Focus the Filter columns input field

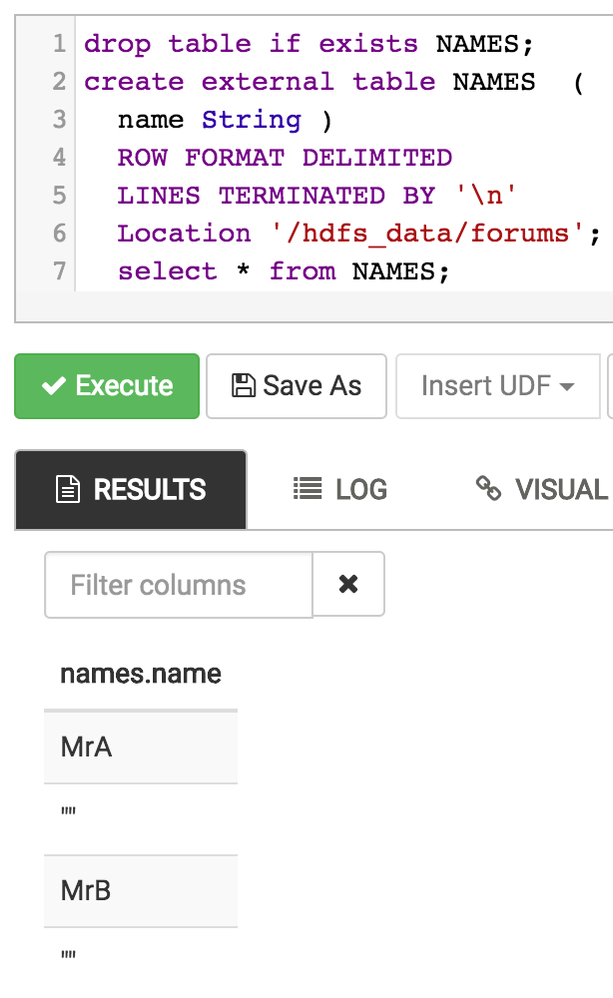[x=178, y=584]
